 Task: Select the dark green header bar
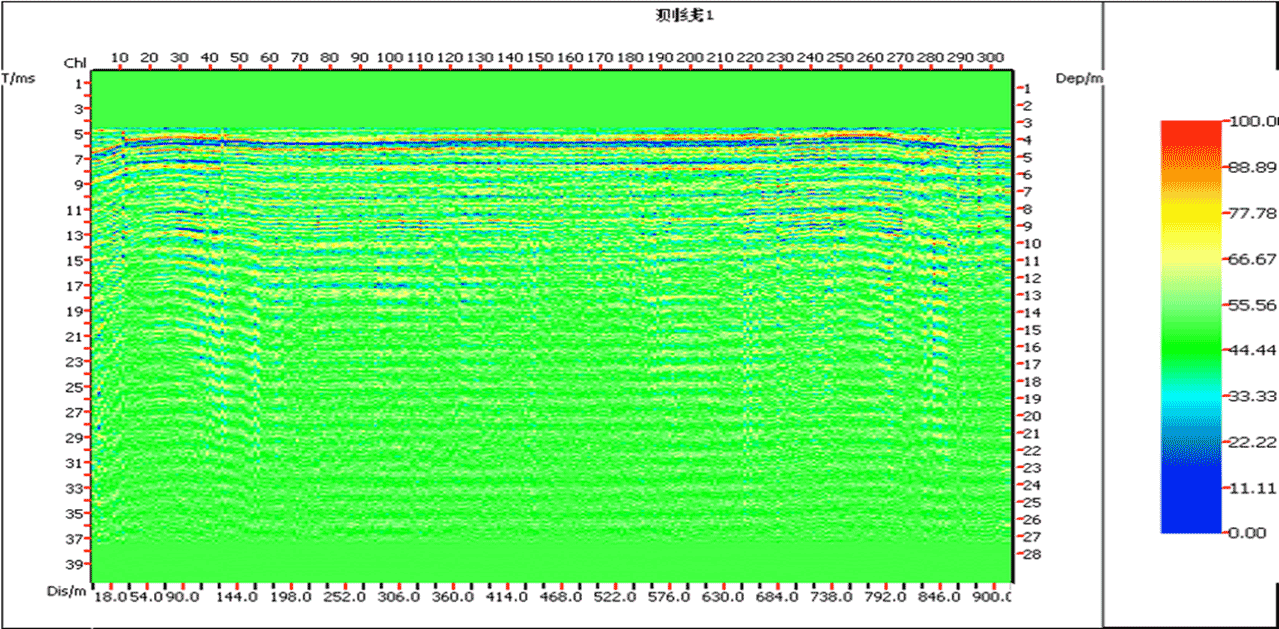click(920, 19)
